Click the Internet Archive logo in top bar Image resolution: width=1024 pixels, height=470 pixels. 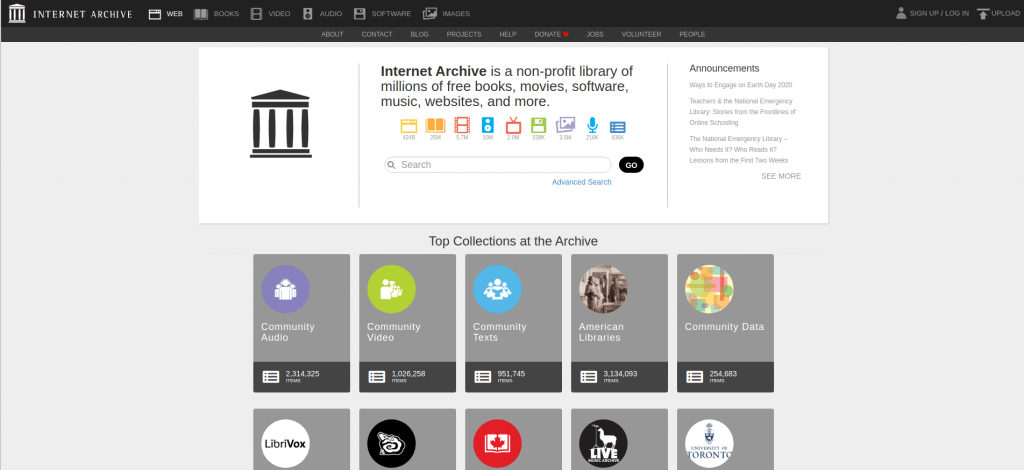click(71, 13)
